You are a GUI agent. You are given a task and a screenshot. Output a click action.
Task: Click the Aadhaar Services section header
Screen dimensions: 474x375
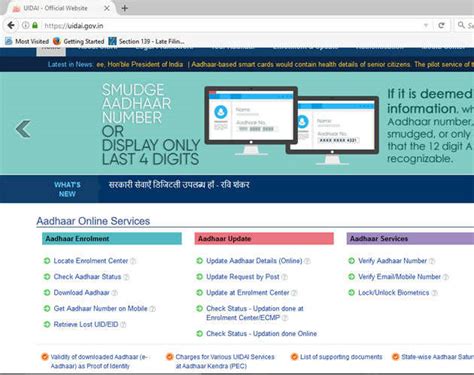coord(410,239)
